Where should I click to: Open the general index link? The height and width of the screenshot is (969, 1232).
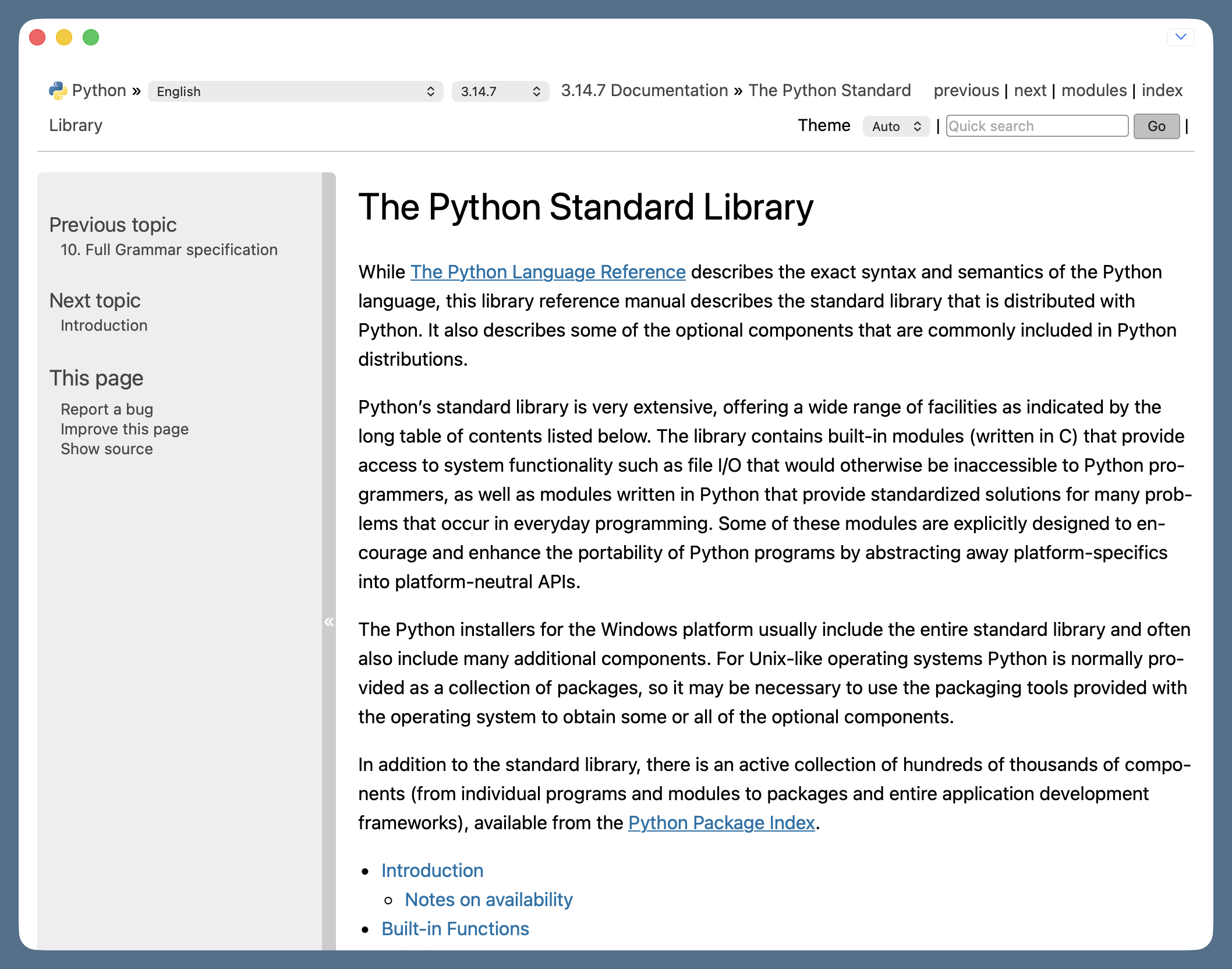(1162, 90)
